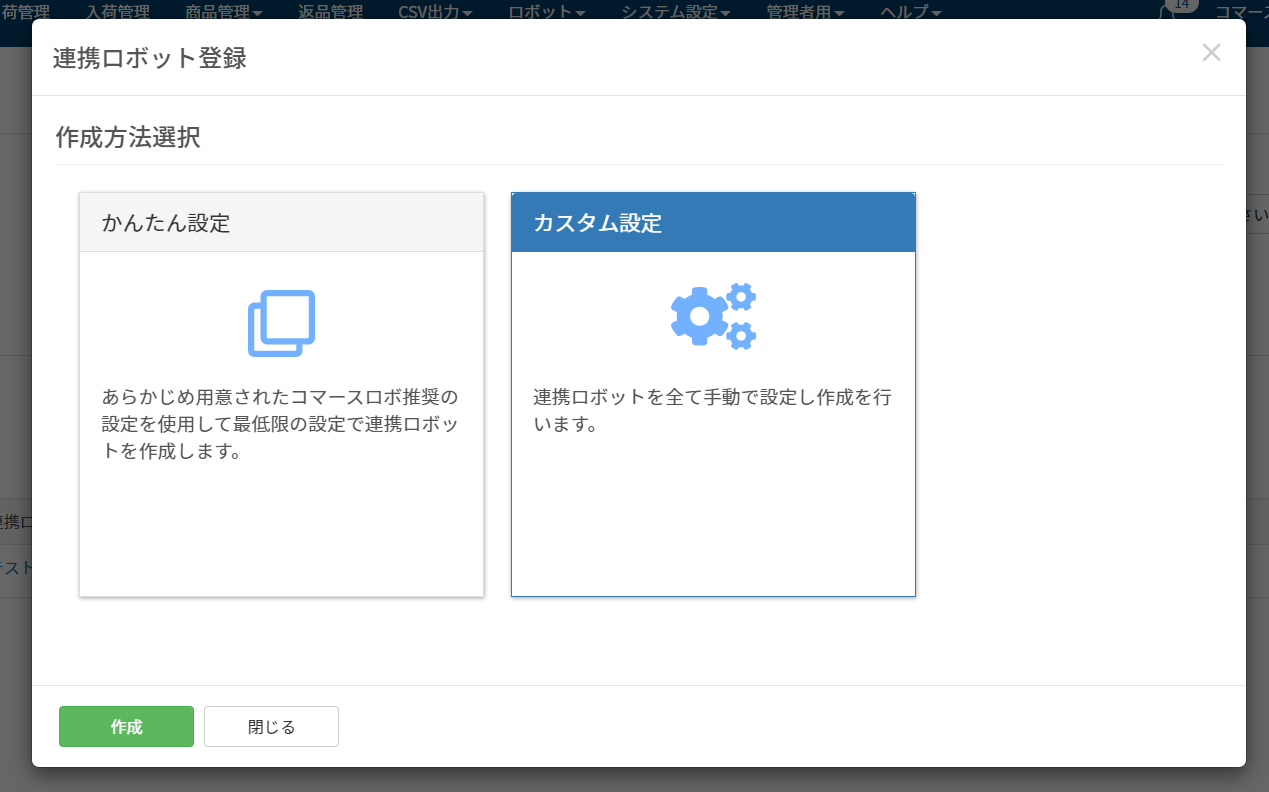1269x792 pixels.
Task: Click the 作成方法選択 heading
Action: coord(128,137)
